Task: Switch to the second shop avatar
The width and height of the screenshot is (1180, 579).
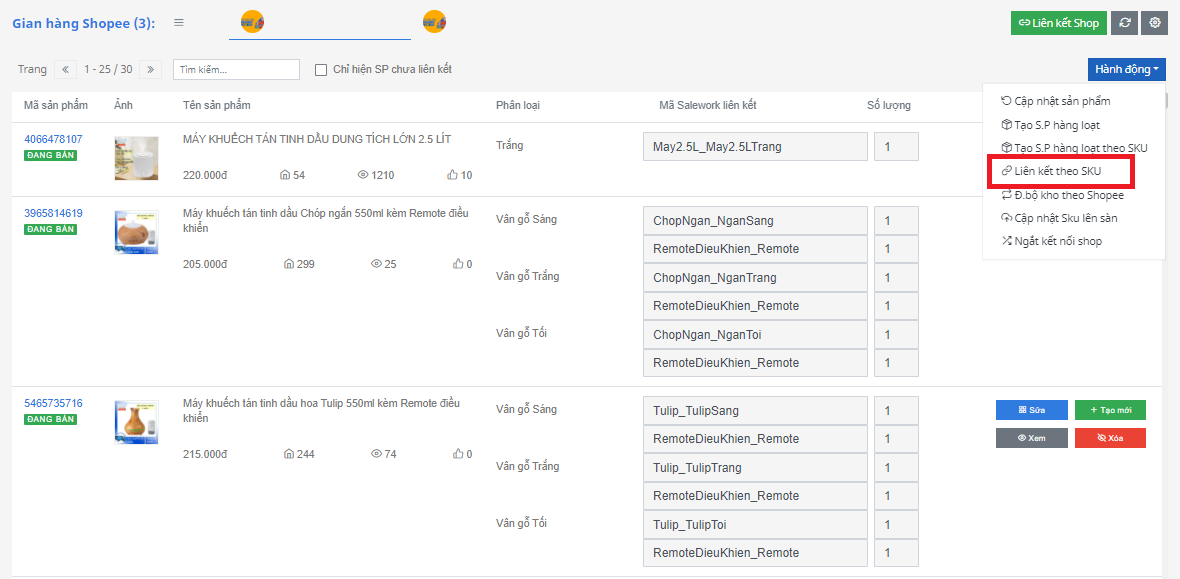Action: (x=434, y=21)
